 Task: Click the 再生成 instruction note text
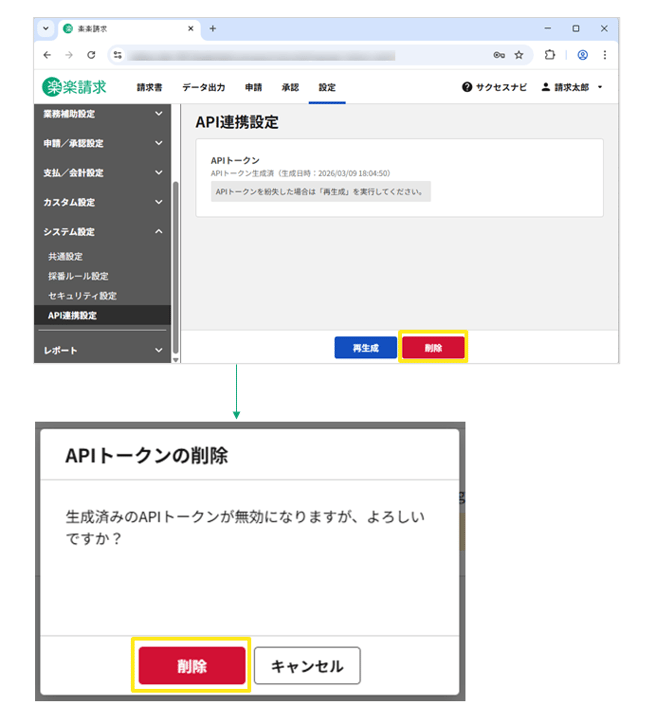[x=319, y=191]
